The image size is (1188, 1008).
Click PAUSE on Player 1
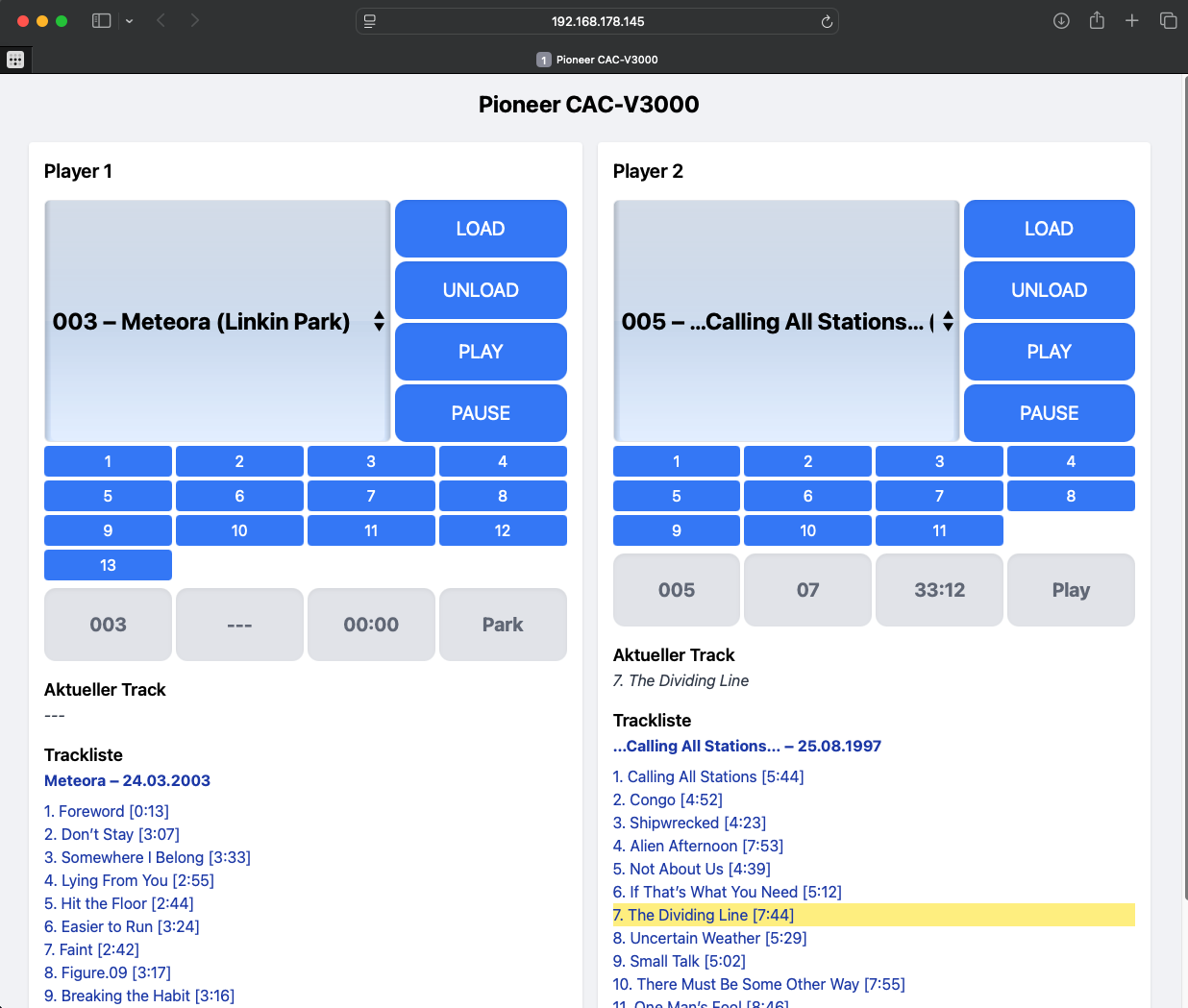481,413
